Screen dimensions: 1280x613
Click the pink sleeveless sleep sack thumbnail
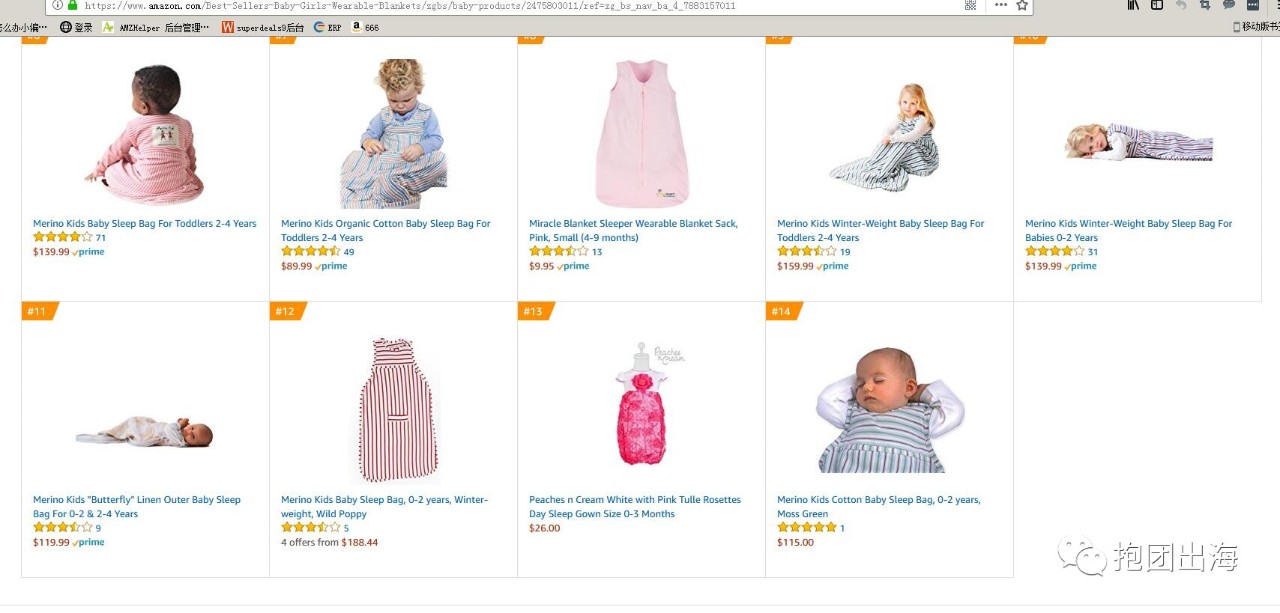tap(641, 133)
